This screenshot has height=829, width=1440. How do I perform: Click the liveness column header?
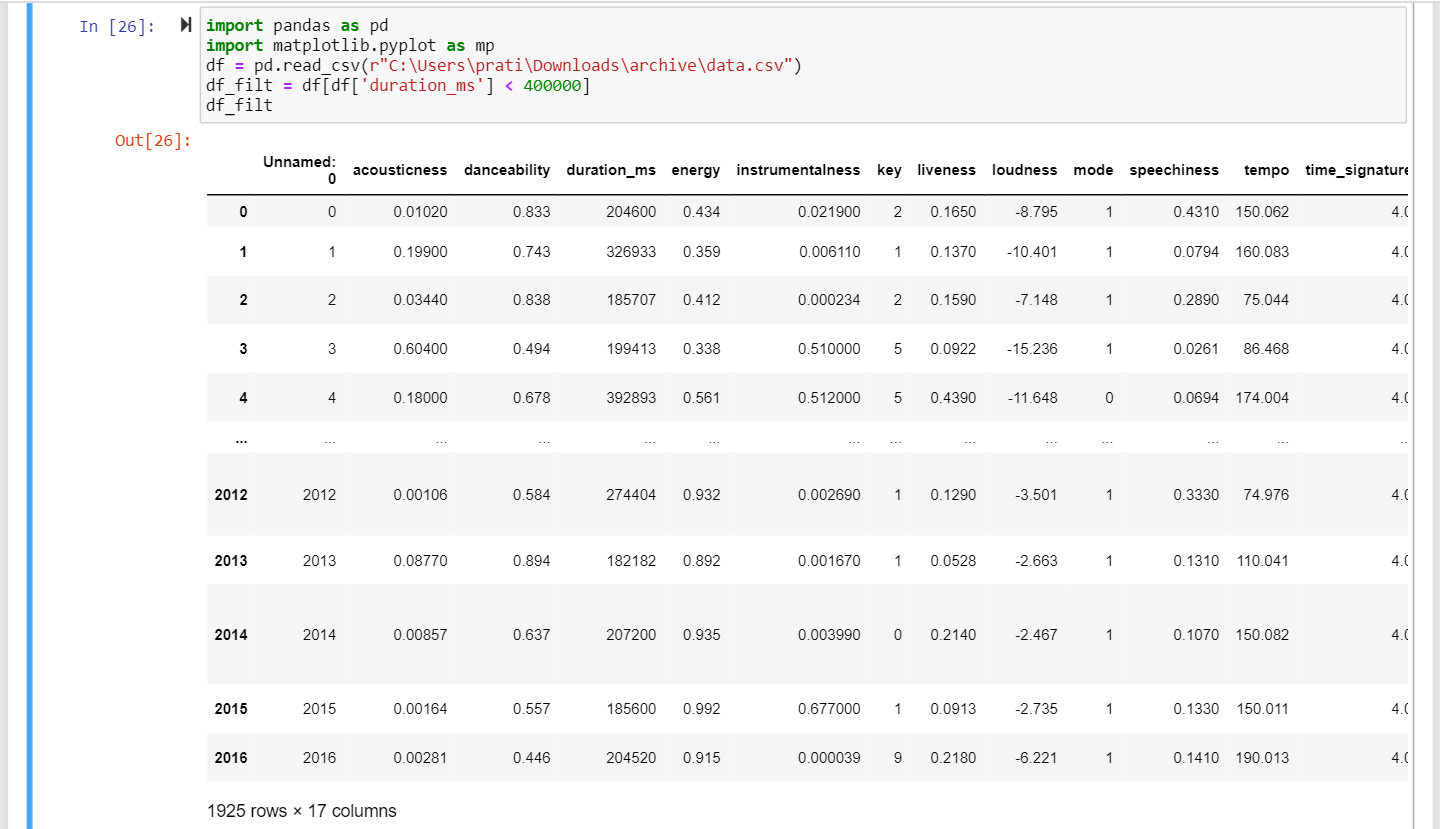[946, 170]
